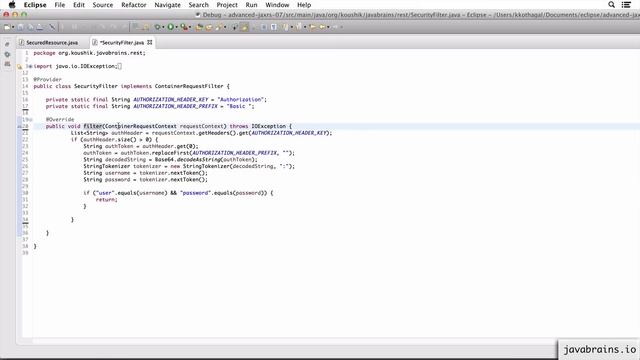Image resolution: width=640 pixels, height=360 pixels.
Task: Click the New Java Class icon
Action: point(209,27)
